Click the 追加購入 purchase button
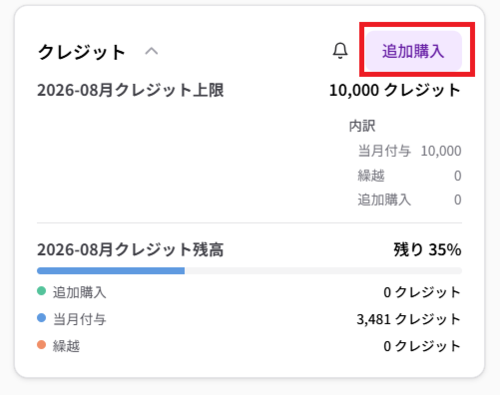Viewport: 500px width, 395px height. [x=413, y=51]
